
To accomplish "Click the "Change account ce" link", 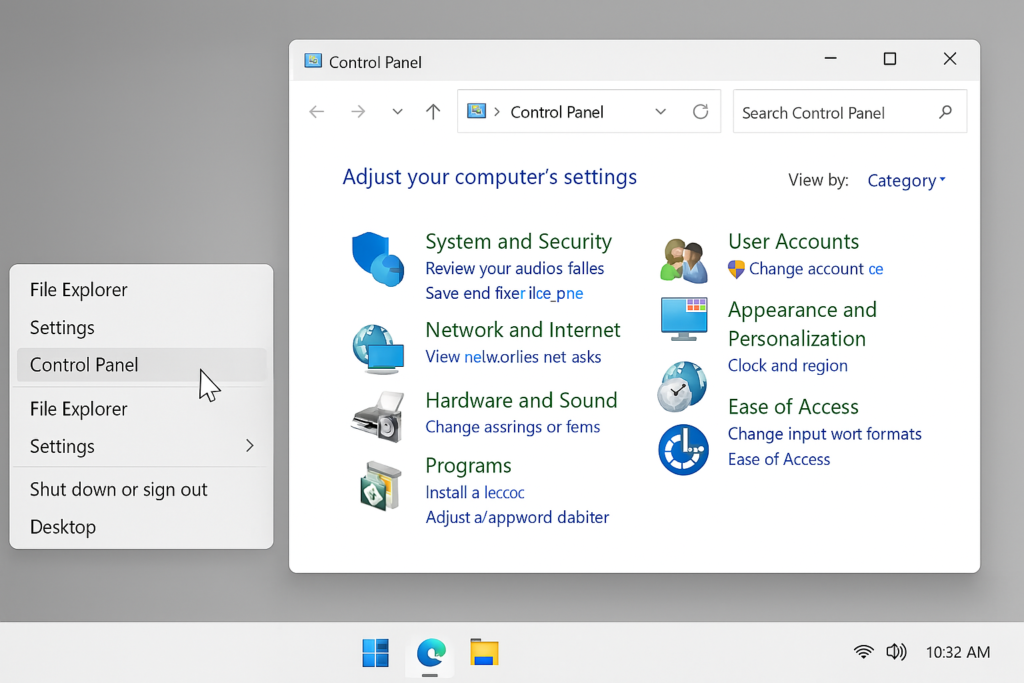I will (816, 269).
